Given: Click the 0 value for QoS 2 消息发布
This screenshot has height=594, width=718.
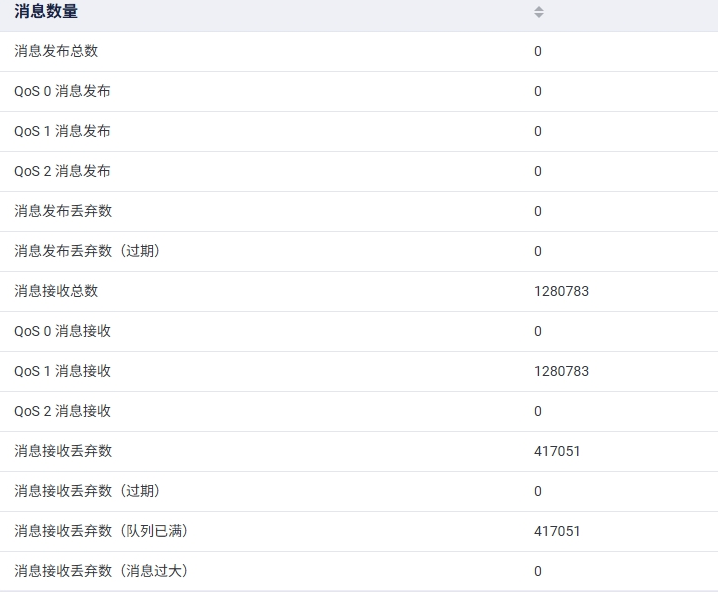Looking at the screenshot, I should [x=538, y=171].
